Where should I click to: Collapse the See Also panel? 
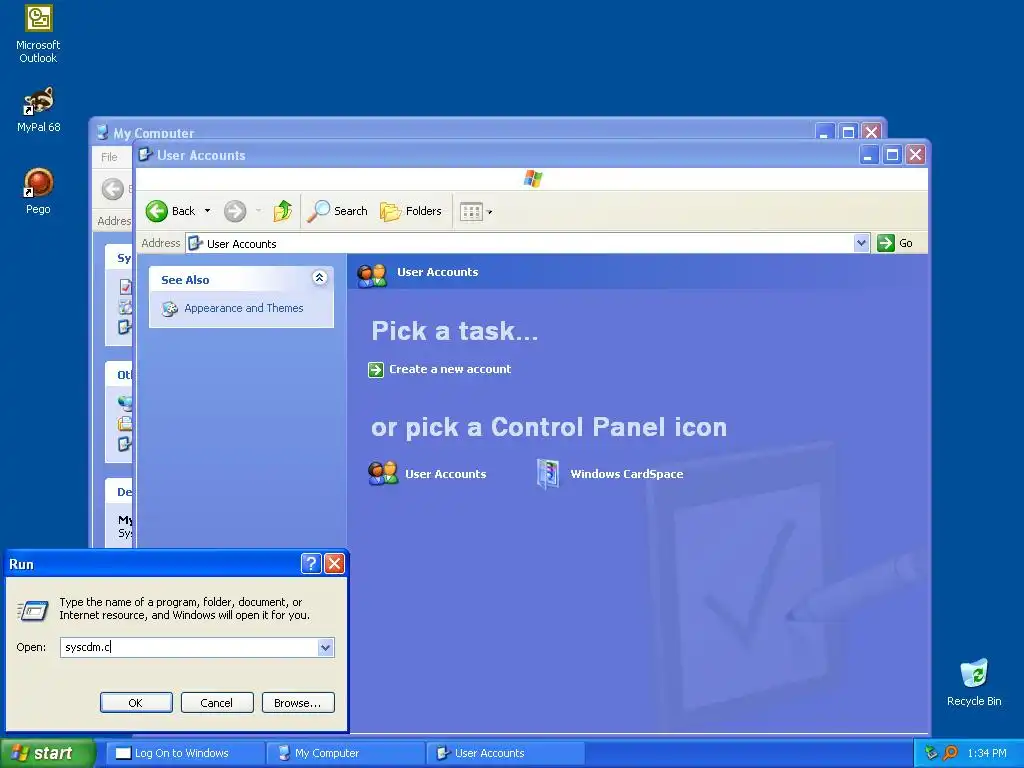[x=319, y=278]
